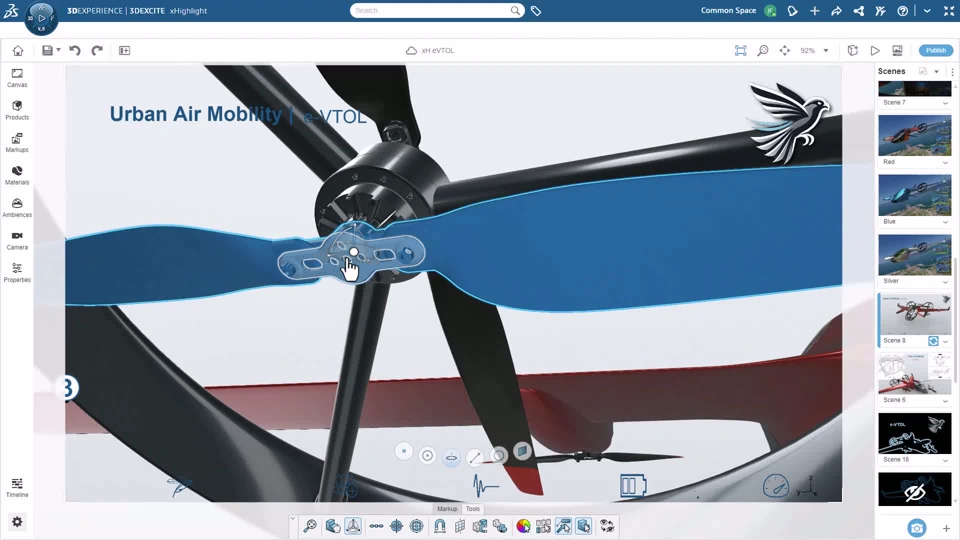Expand the Silver scene options chevron
Viewport: 960px width, 540px height.
[945, 282]
